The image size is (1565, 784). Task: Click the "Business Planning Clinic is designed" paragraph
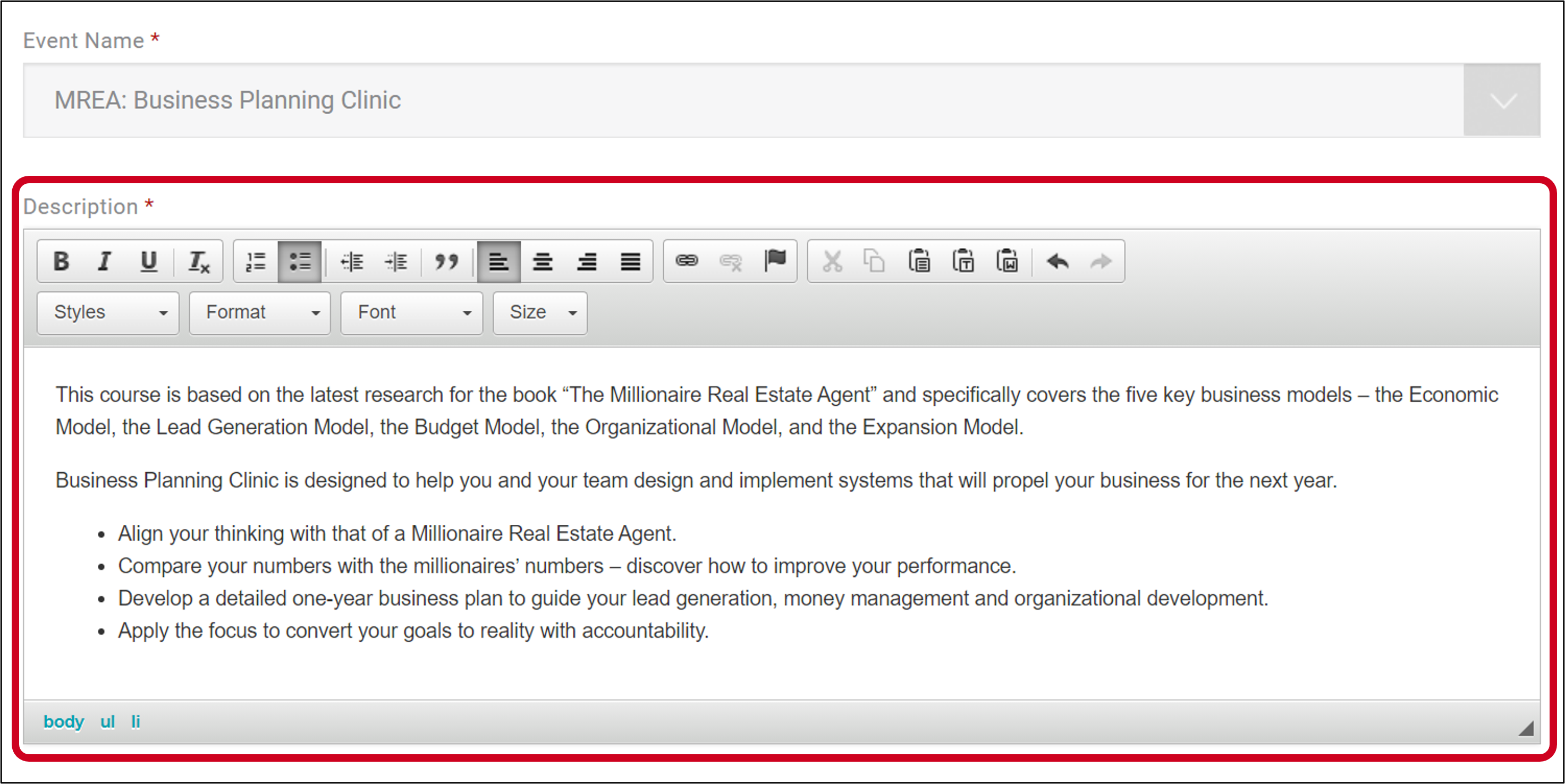coord(696,480)
